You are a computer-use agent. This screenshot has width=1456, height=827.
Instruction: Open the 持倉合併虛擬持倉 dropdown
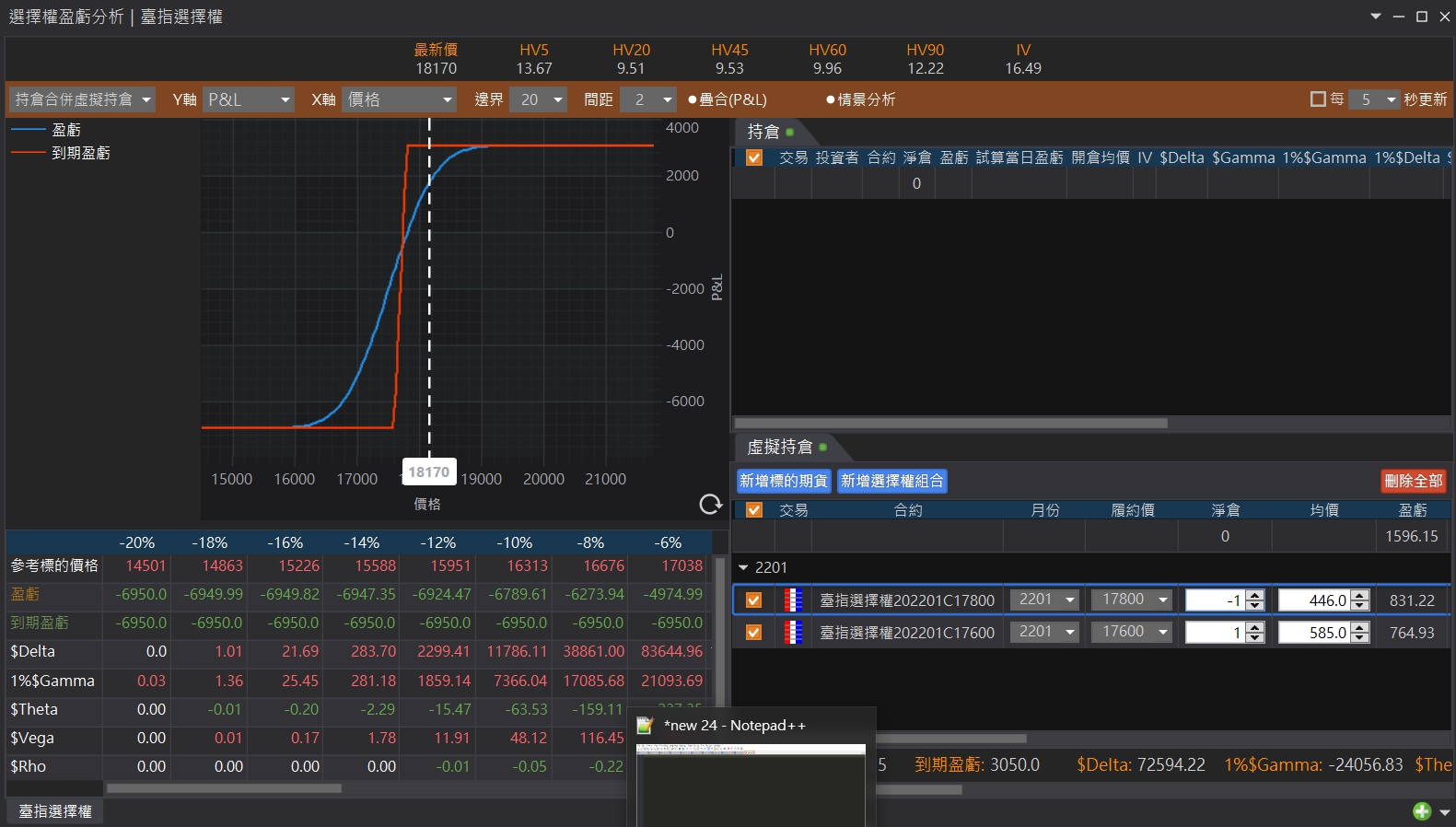82,99
